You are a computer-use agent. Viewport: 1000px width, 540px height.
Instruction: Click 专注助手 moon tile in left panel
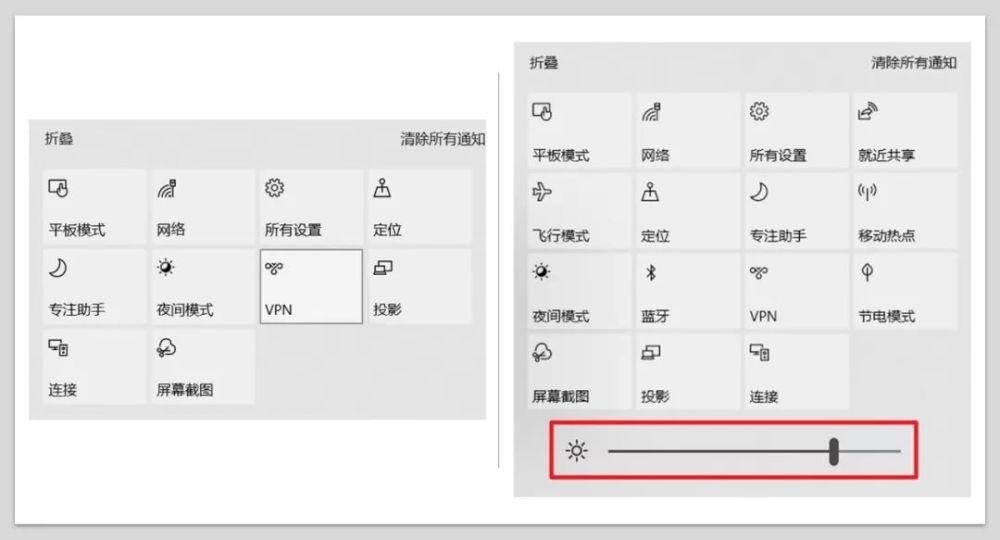coord(94,287)
